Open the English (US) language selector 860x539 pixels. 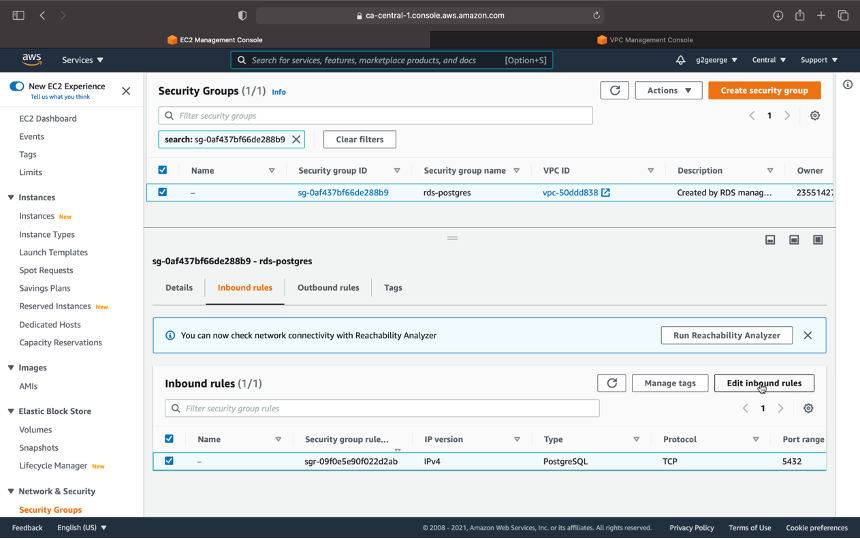point(82,527)
